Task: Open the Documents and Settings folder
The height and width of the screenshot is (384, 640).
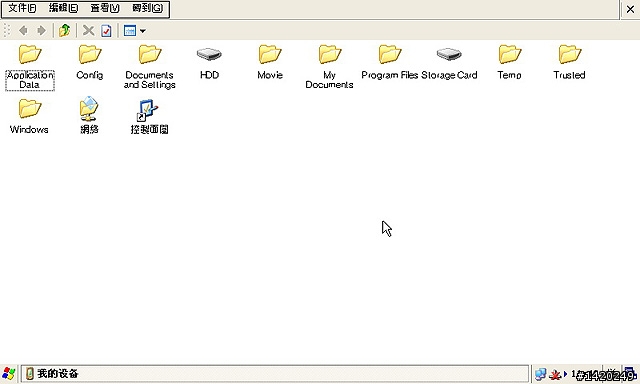Action: 149,67
